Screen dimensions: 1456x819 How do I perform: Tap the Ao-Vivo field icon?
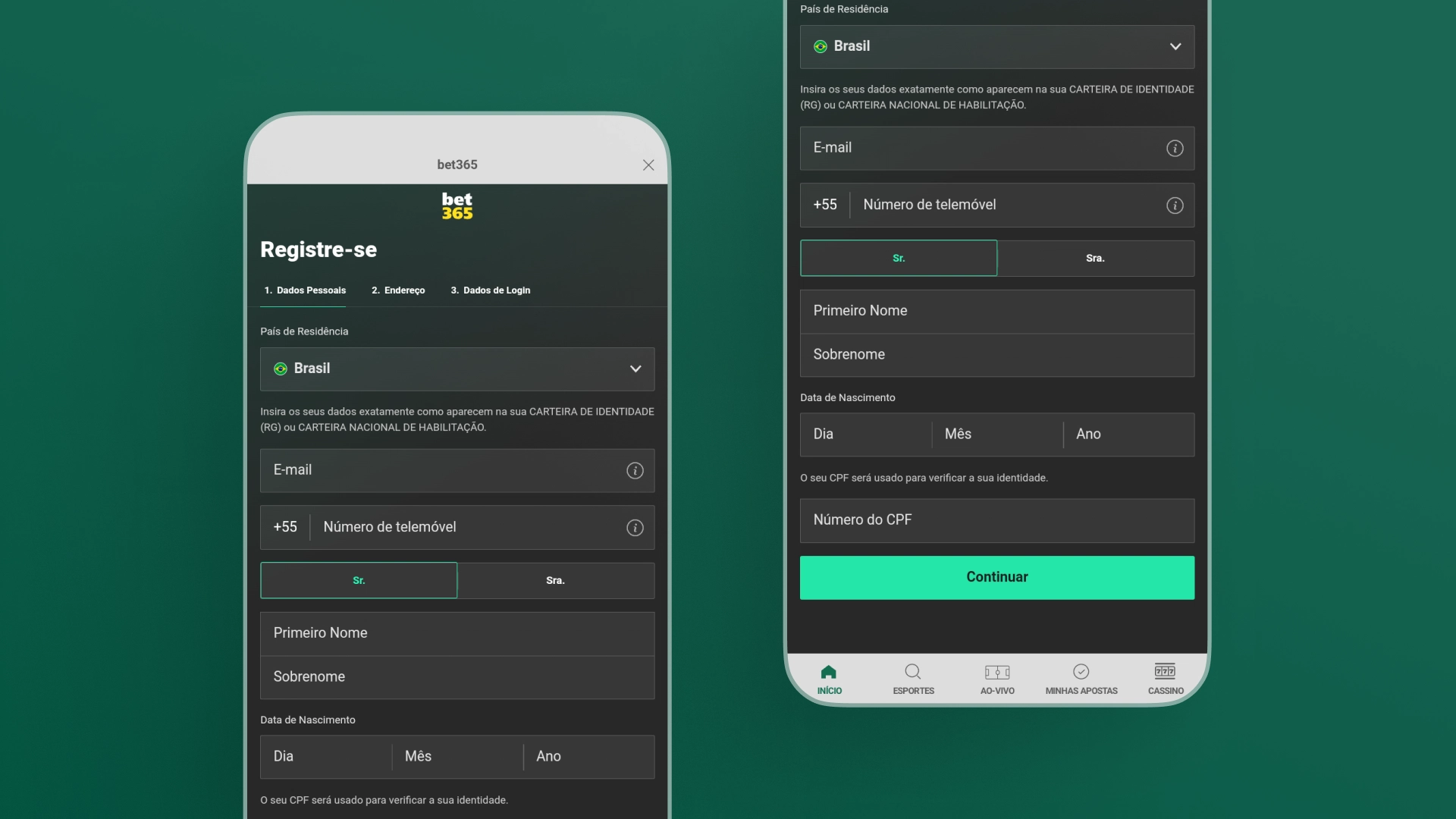tap(997, 672)
